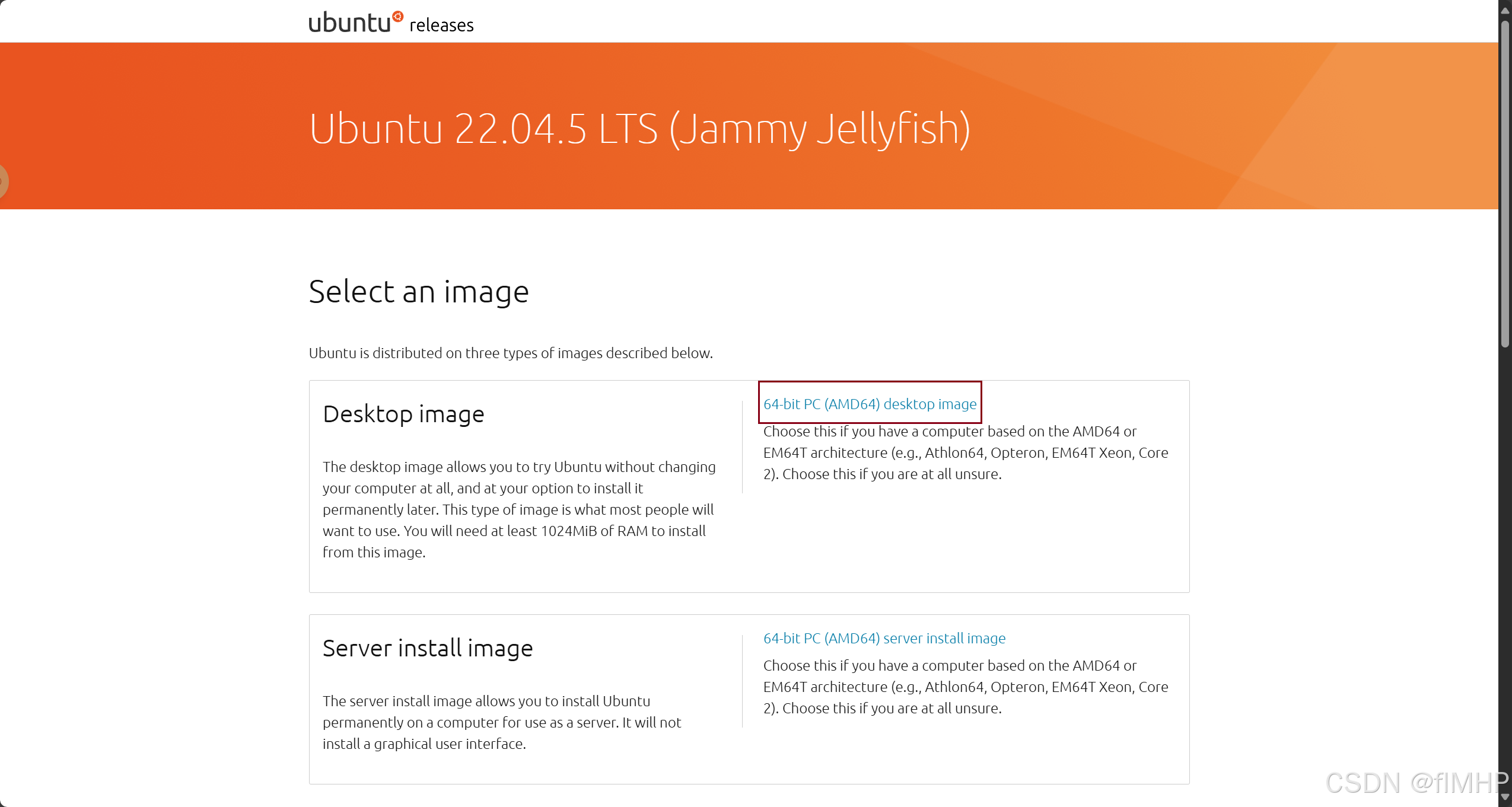Click the Ubuntu circle-of-friends logo icon
Screen dimensions: 1512x807
coord(397,16)
